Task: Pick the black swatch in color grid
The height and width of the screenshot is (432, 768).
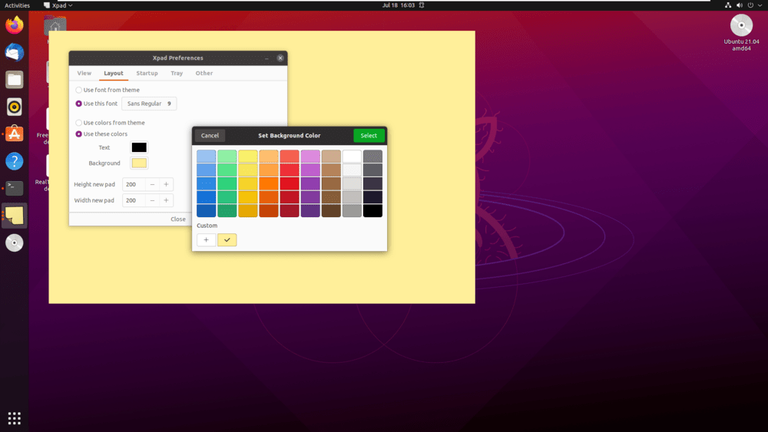Action: 373,210
